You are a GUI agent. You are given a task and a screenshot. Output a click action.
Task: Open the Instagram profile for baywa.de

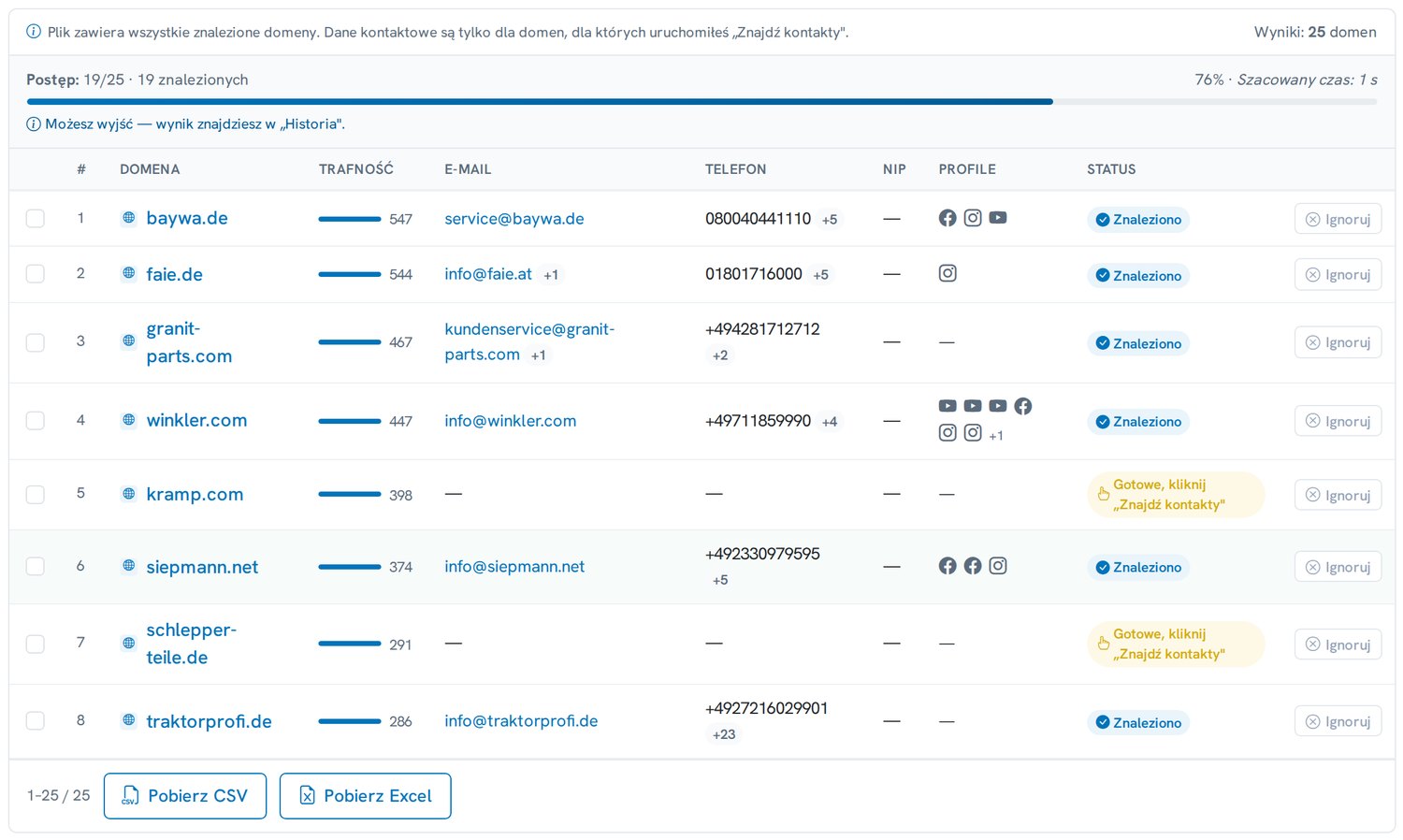[x=973, y=218]
